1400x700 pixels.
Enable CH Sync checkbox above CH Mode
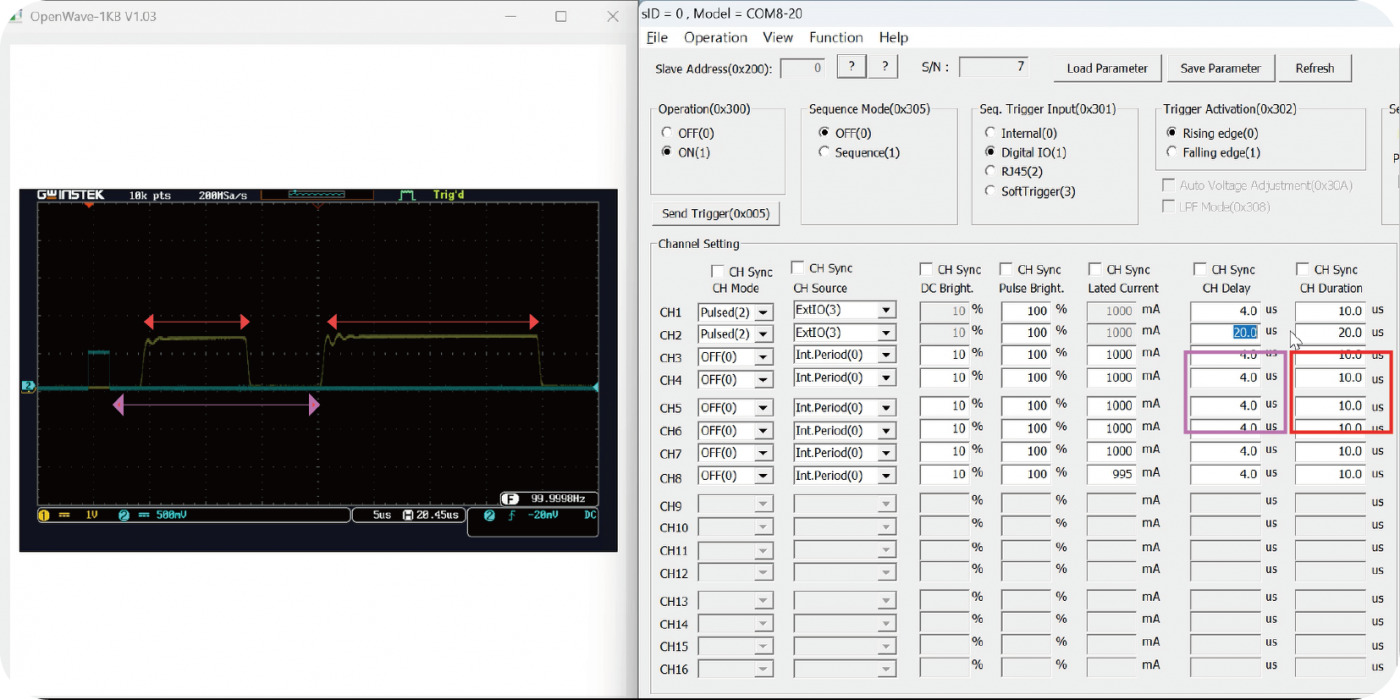[718, 271]
